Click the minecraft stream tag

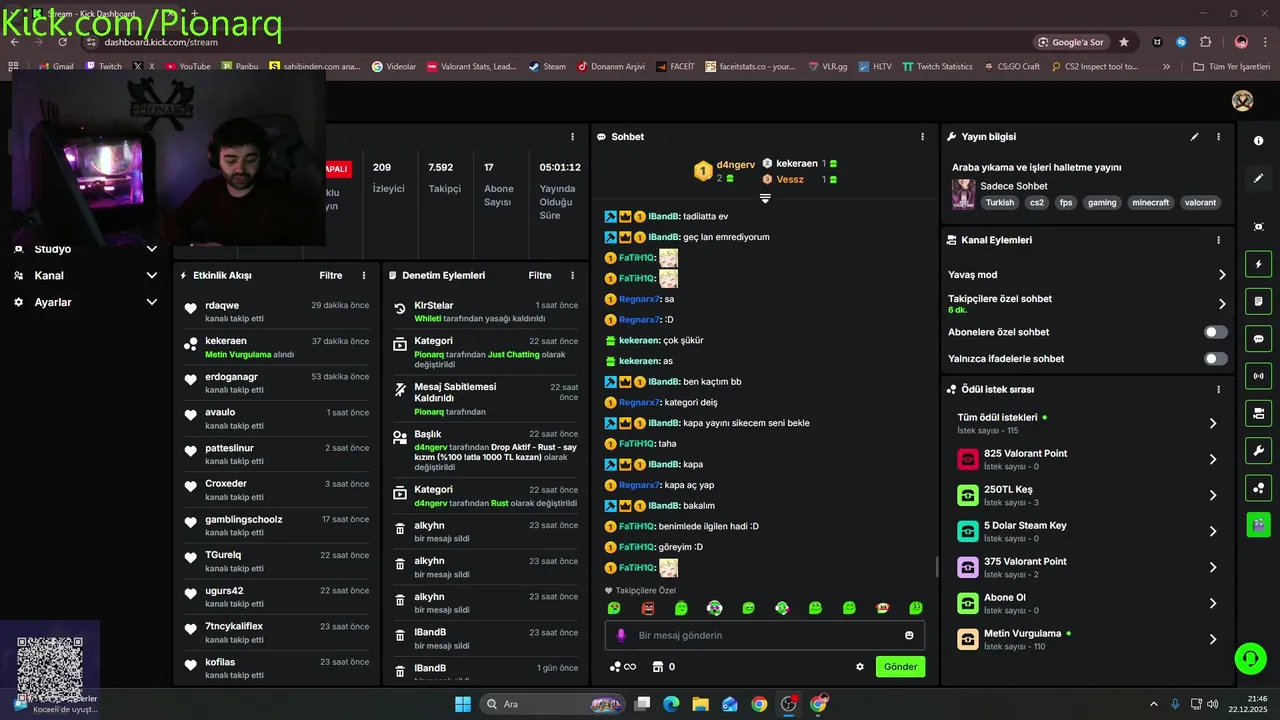click(1150, 202)
